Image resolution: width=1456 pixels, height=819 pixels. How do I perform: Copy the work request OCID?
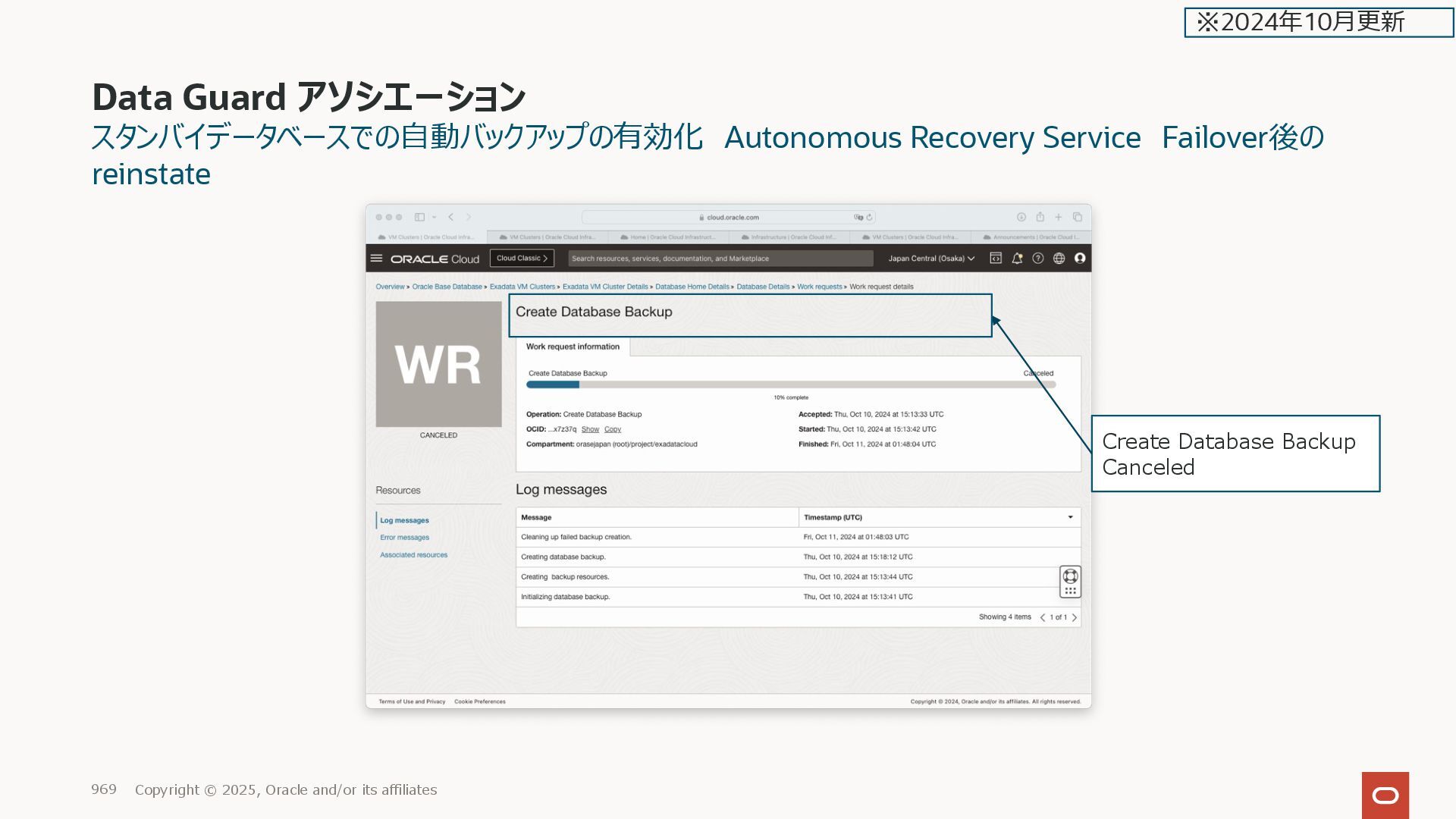point(612,429)
